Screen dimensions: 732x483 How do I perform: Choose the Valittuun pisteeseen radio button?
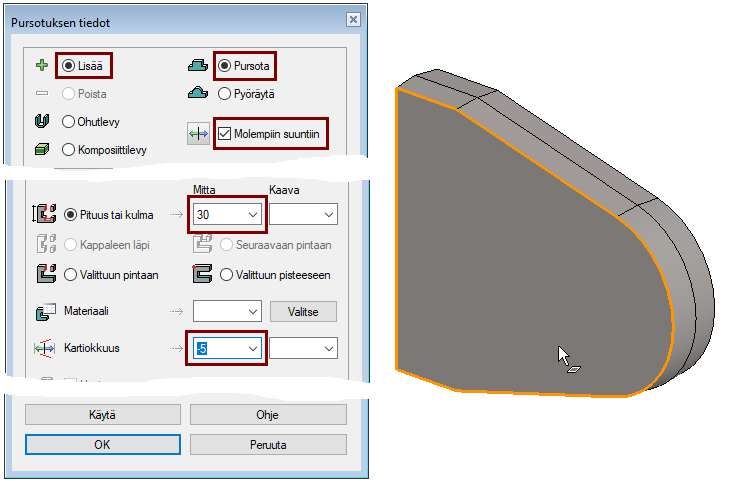tap(227, 275)
